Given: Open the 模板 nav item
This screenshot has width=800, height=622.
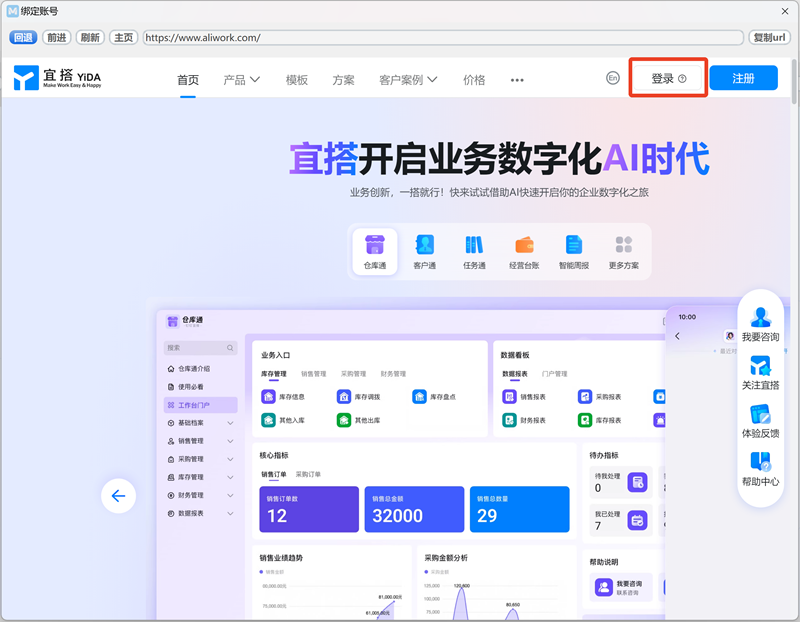Looking at the screenshot, I should 296,80.
